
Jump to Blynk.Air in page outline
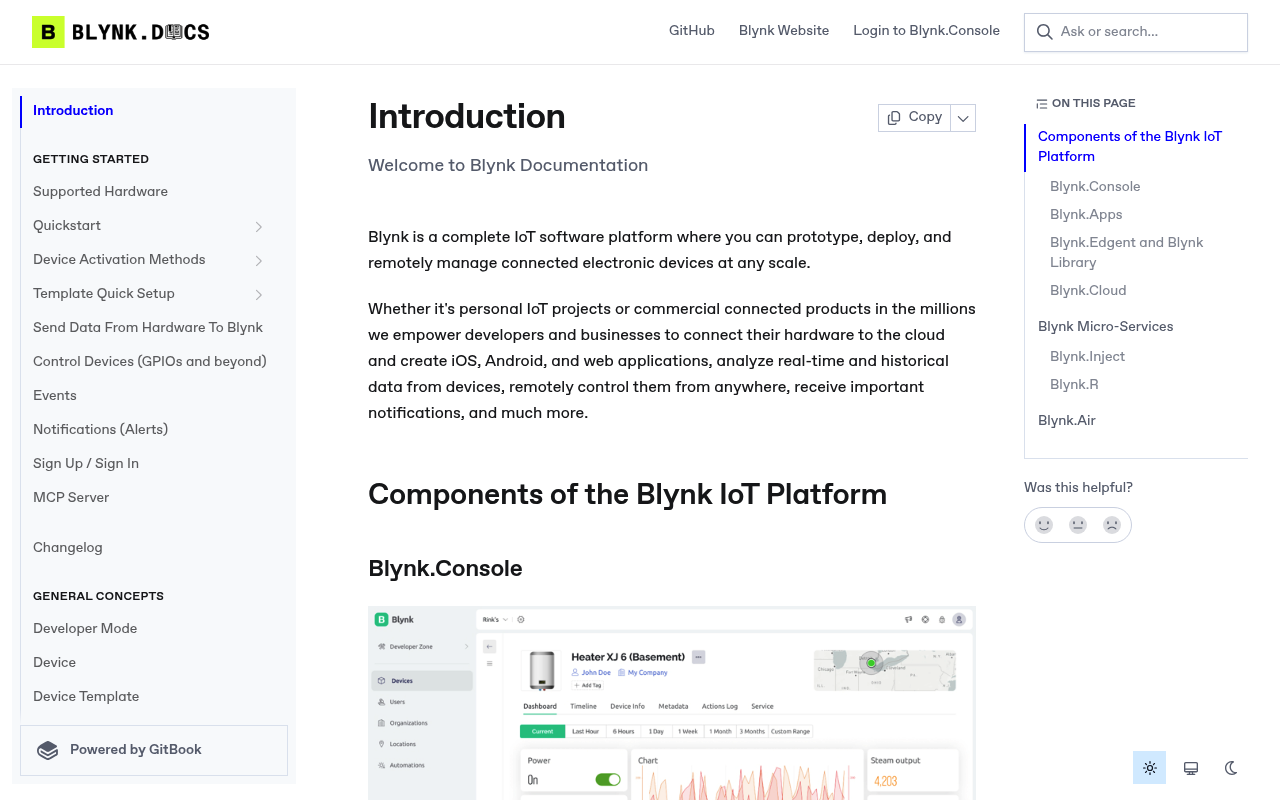[1067, 421]
